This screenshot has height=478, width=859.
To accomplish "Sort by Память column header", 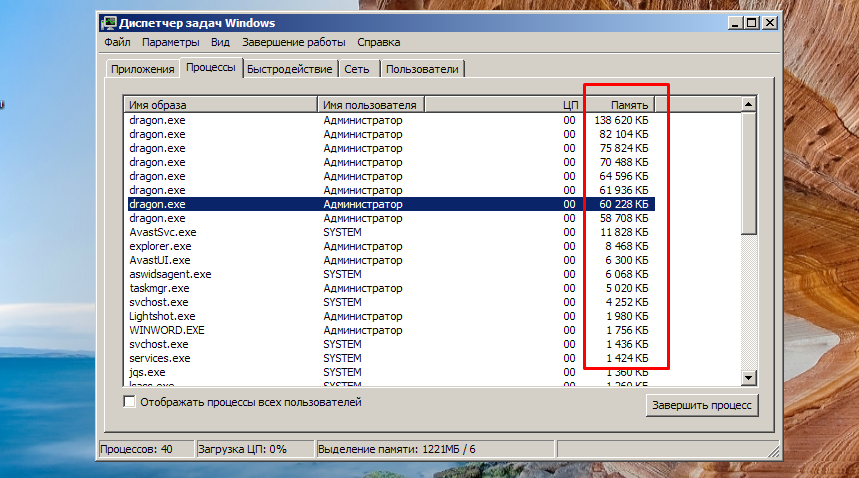I will 618,105.
